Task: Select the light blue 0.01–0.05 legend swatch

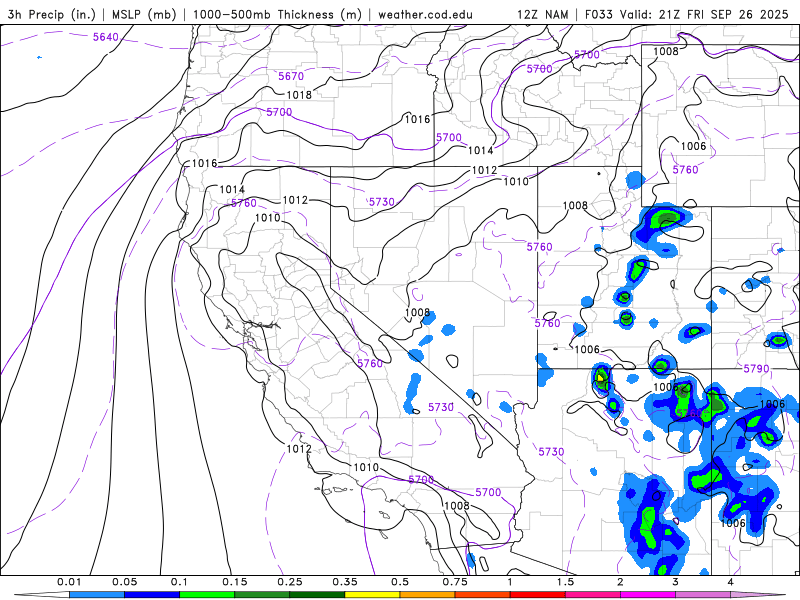Action: (97, 595)
